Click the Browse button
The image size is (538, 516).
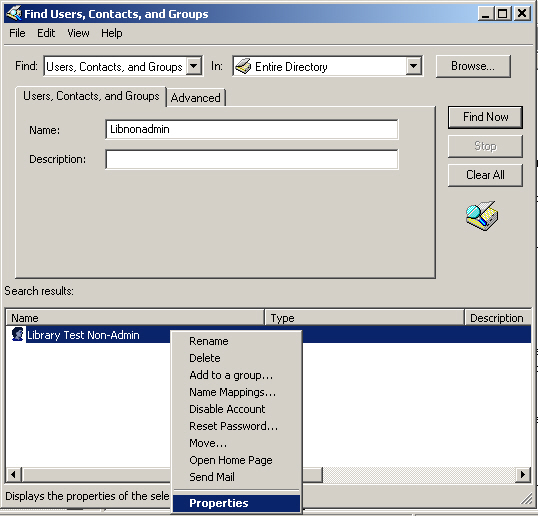pyautogui.click(x=473, y=66)
